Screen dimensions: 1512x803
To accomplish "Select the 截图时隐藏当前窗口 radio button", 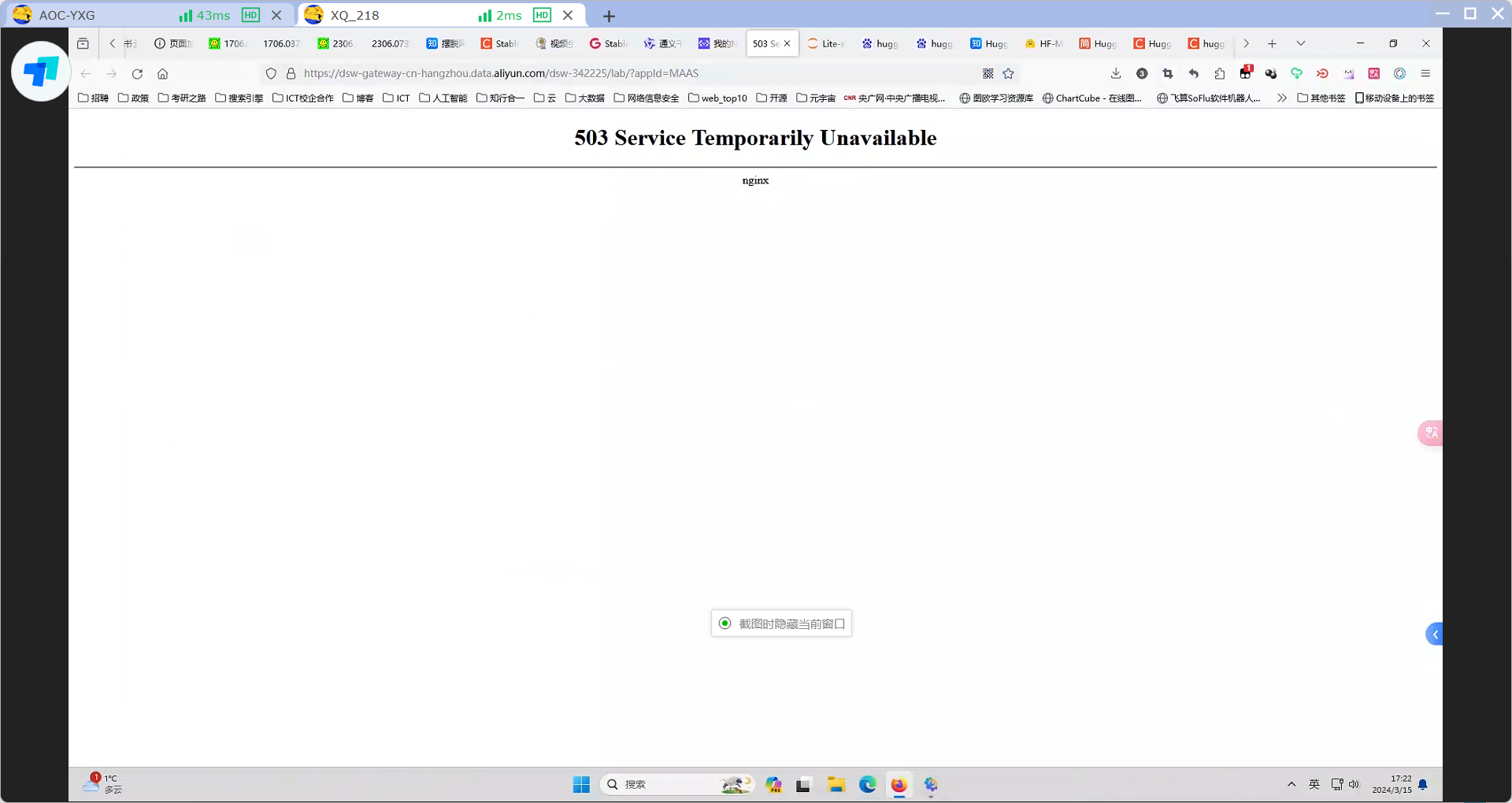I will tap(724, 623).
